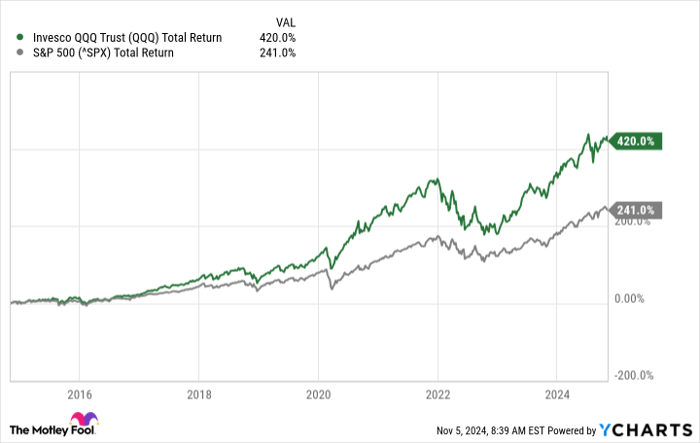The image size is (700, 443).
Task: Click the 2024 x-axis label
Action: pyautogui.click(x=557, y=395)
